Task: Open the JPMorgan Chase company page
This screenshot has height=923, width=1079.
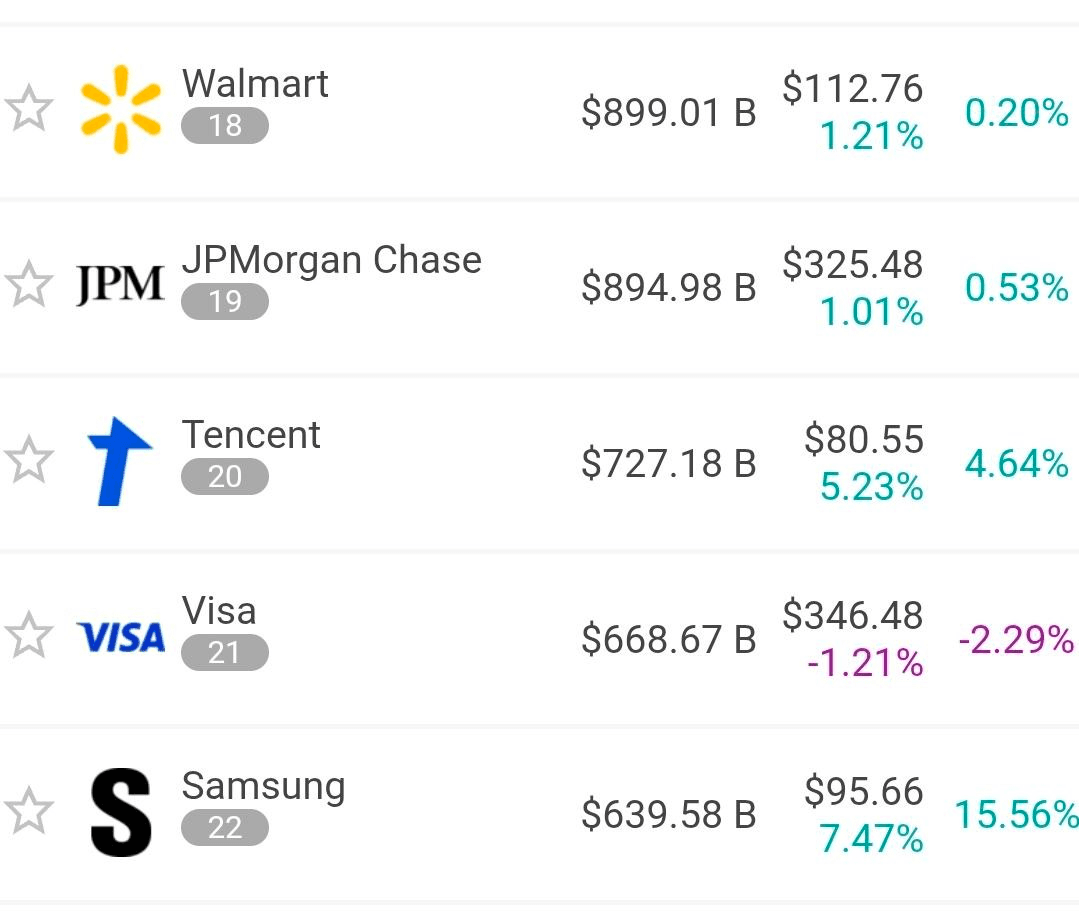Action: [331, 260]
